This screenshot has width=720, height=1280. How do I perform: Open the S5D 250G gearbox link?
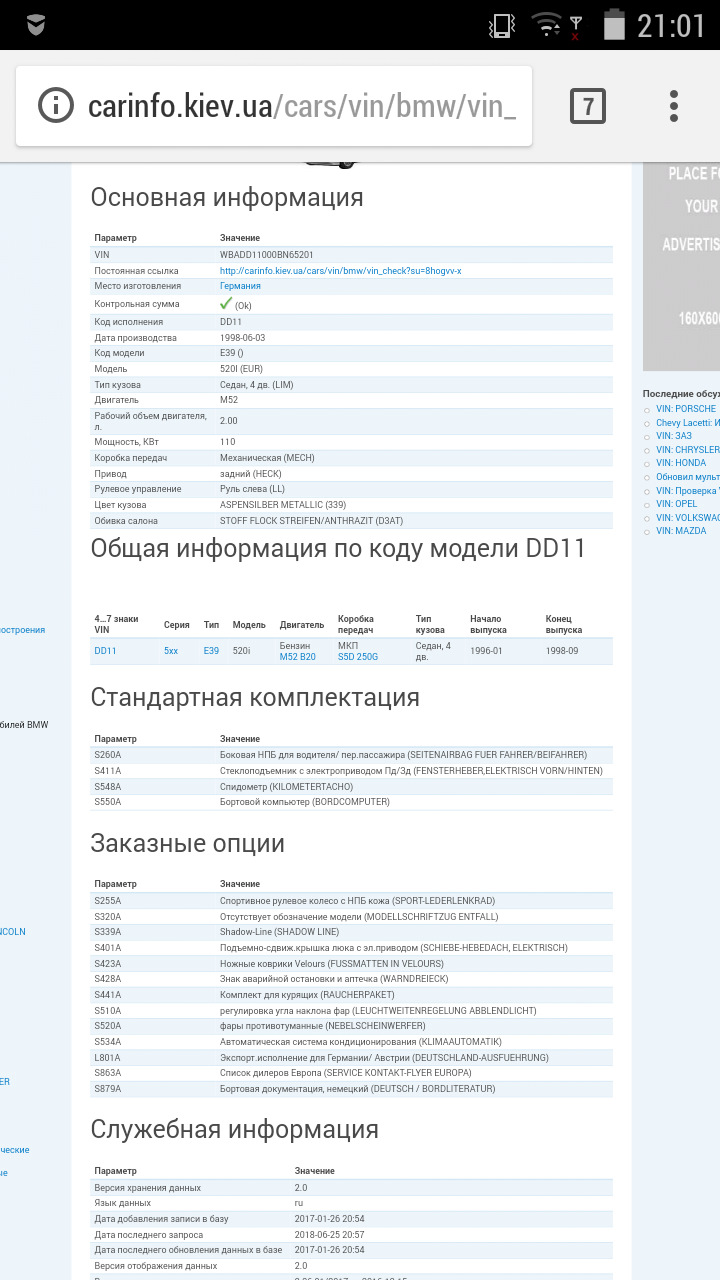click(358, 657)
